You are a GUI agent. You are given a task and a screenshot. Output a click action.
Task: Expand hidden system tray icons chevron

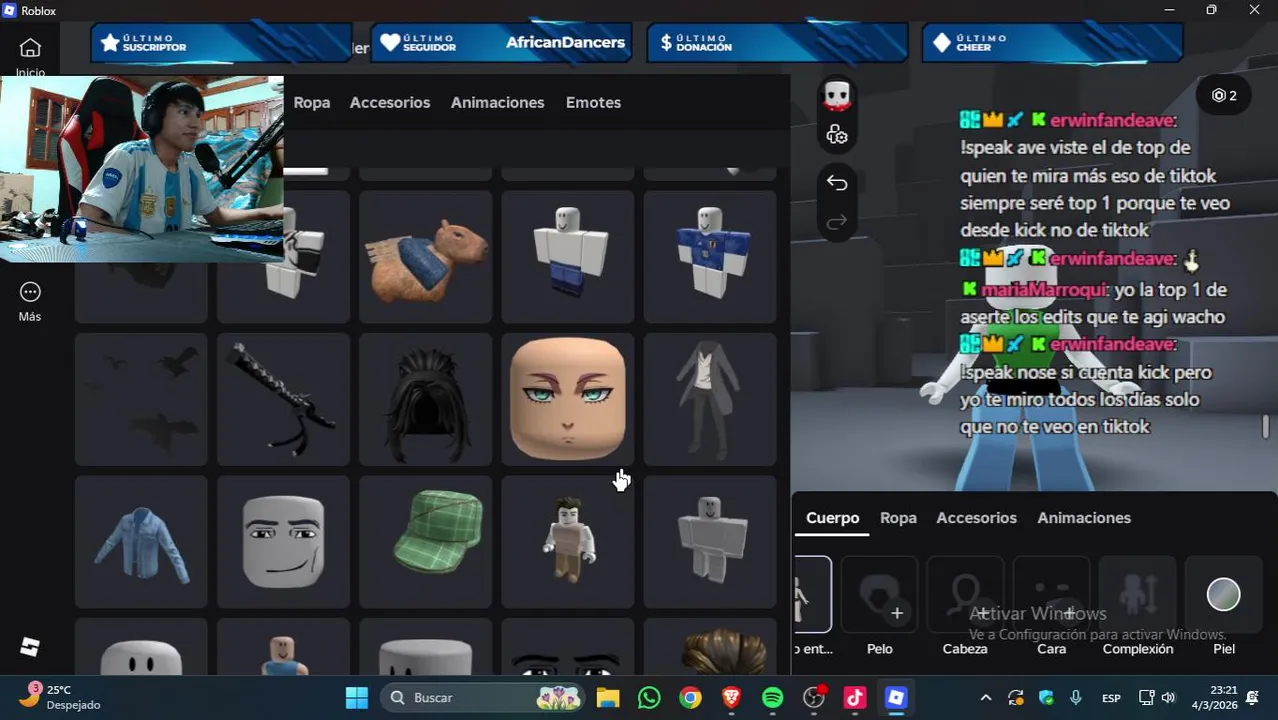point(985,698)
